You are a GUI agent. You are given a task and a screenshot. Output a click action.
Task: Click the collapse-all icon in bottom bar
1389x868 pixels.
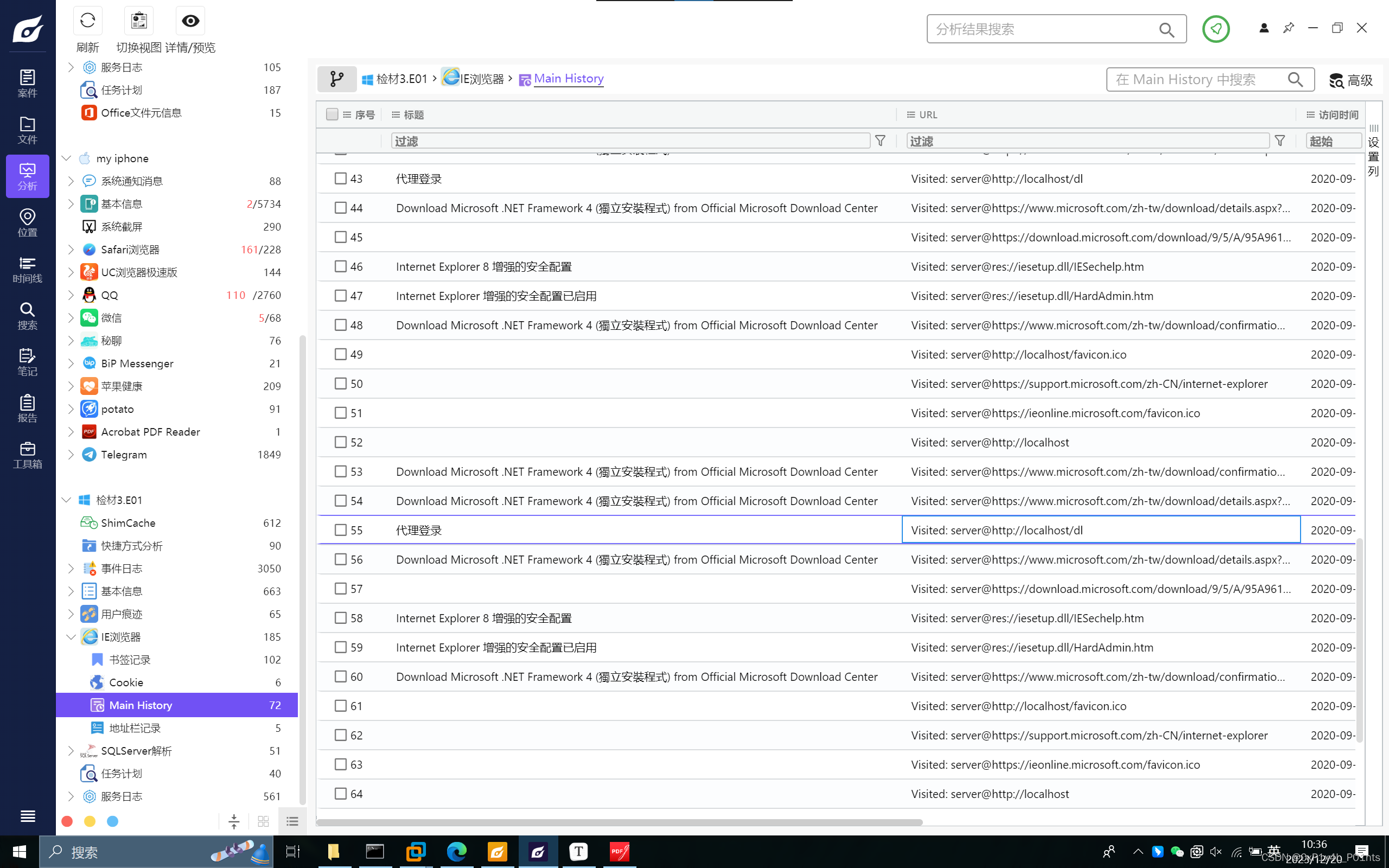click(x=234, y=821)
